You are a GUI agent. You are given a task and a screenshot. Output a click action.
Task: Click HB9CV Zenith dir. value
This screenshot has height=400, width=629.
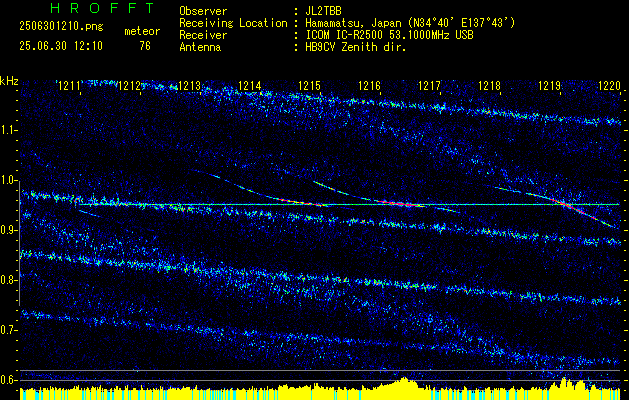coord(356,47)
